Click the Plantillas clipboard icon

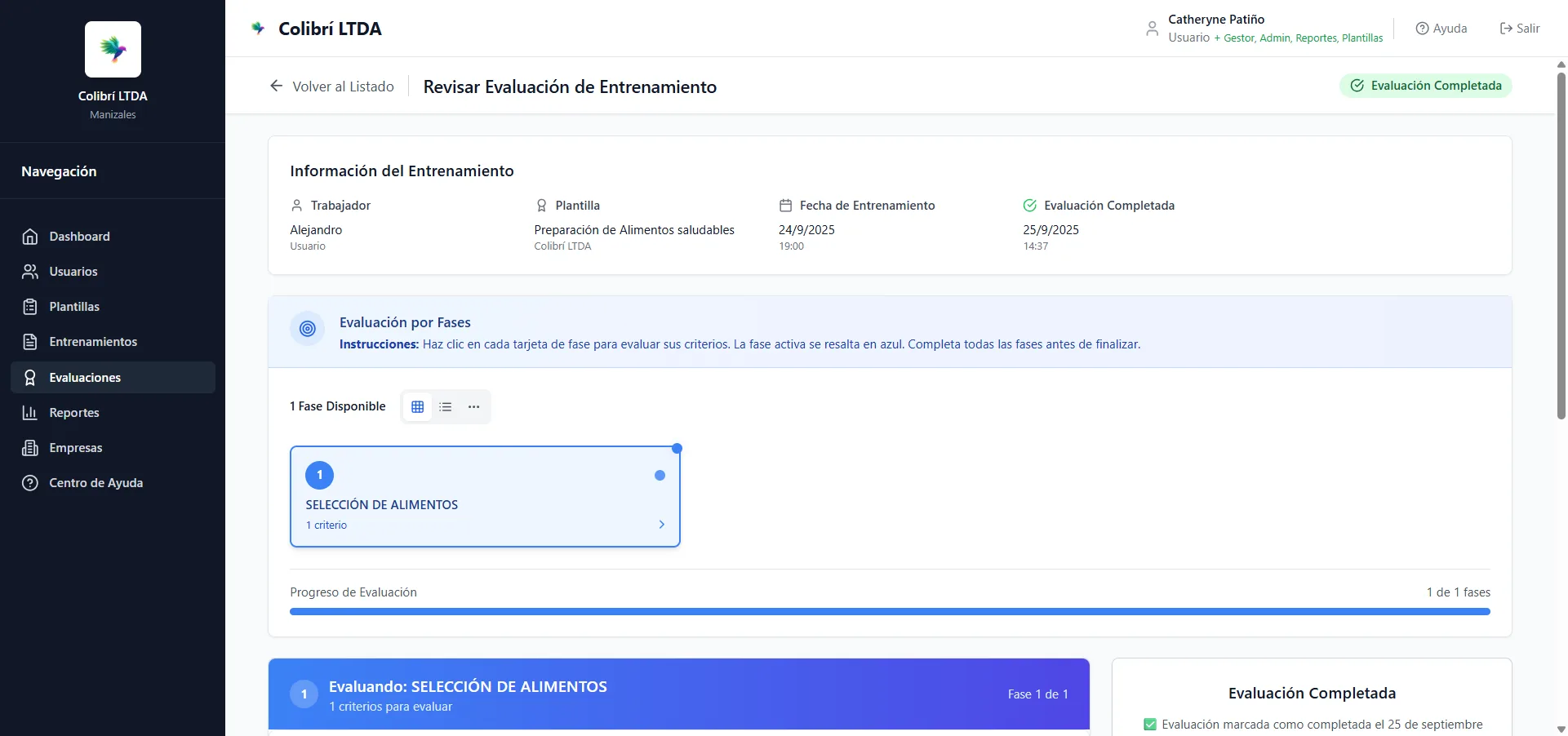[x=30, y=307]
